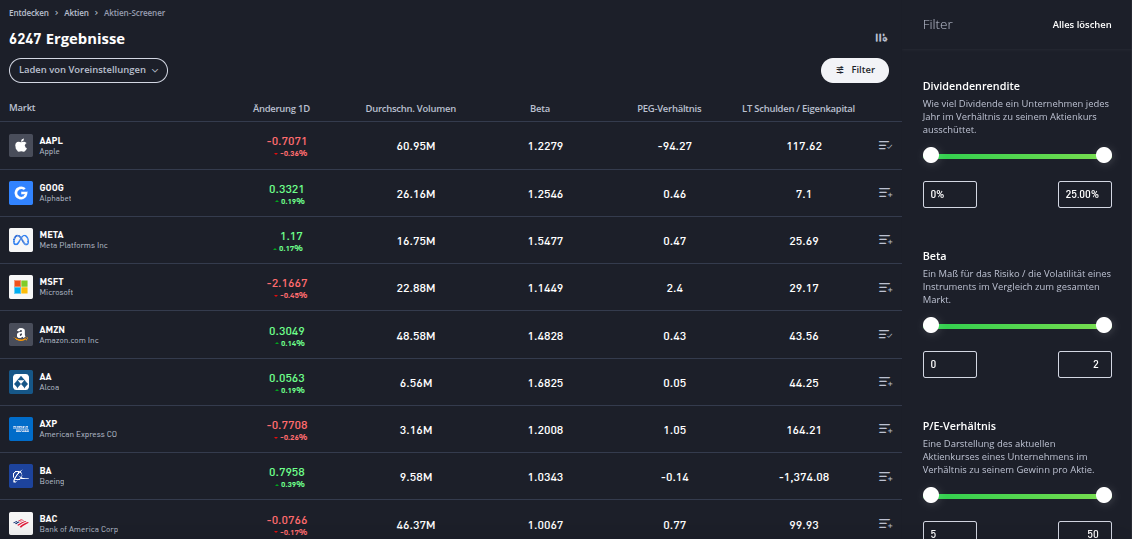Open GOOG Alphabet stock name

point(56,193)
